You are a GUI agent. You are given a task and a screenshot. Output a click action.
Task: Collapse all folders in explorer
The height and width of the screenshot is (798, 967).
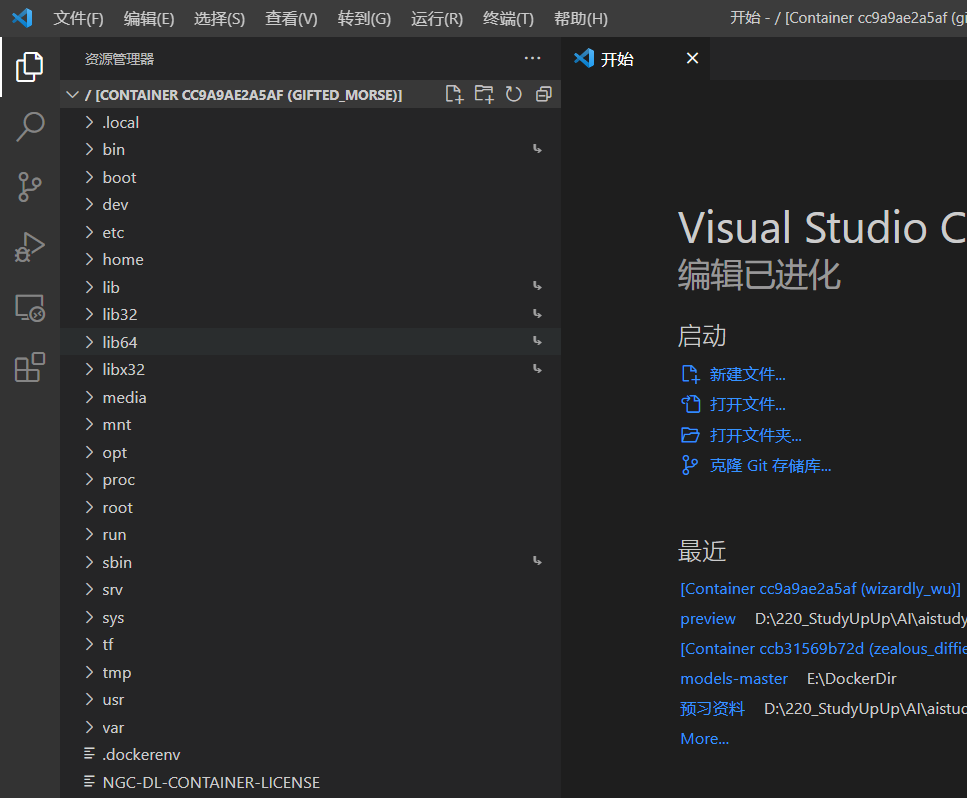pos(544,94)
